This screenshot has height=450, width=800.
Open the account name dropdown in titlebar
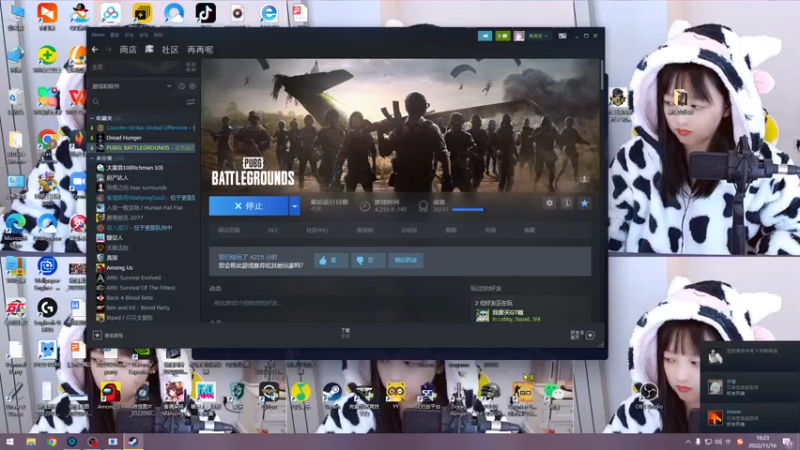tap(538, 36)
